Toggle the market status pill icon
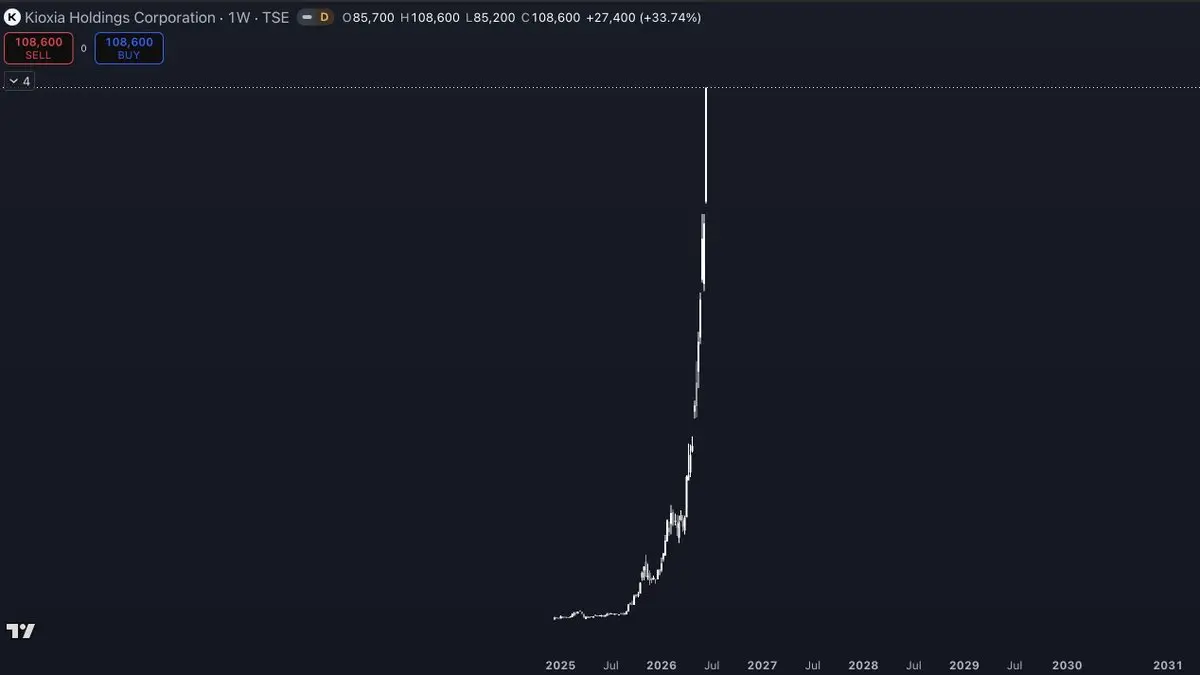Image resolution: width=1200 pixels, height=675 pixels. click(x=307, y=18)
